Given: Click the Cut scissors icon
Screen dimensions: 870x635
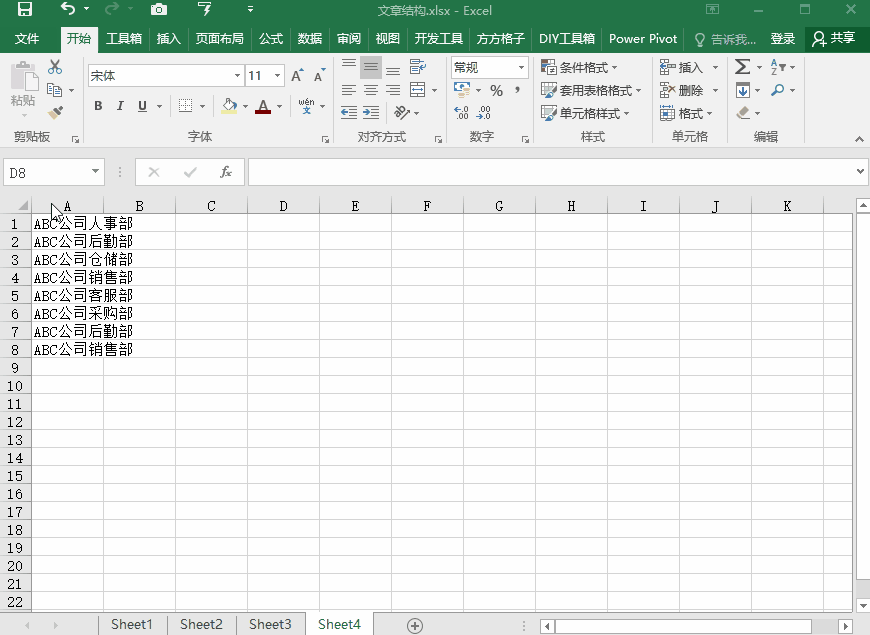Looking at the screenshot, I should 55,67.
